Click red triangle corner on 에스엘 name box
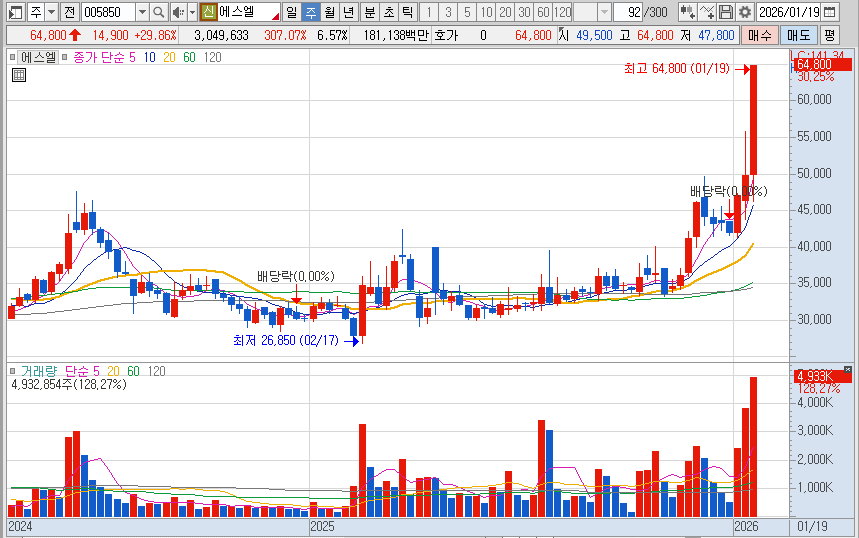Screen dimensions: 859x538 (277, 16)
